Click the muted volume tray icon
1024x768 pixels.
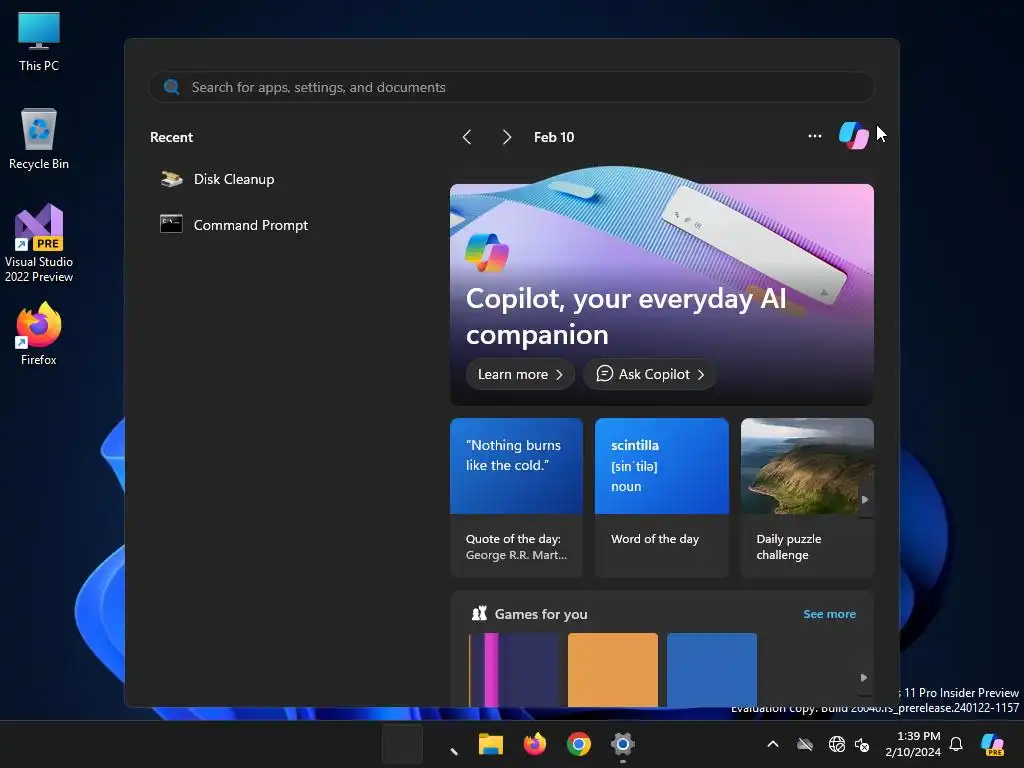coord(862,744)
